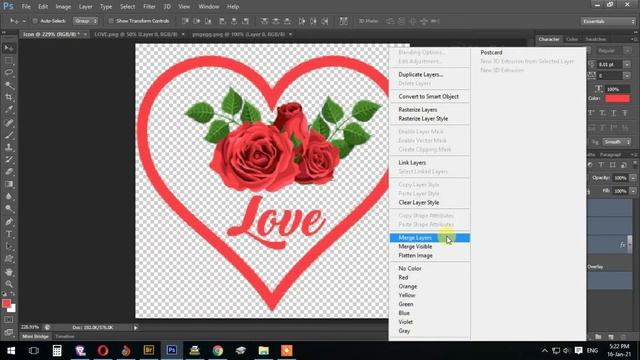Select the Crop tool

point(9,97)
